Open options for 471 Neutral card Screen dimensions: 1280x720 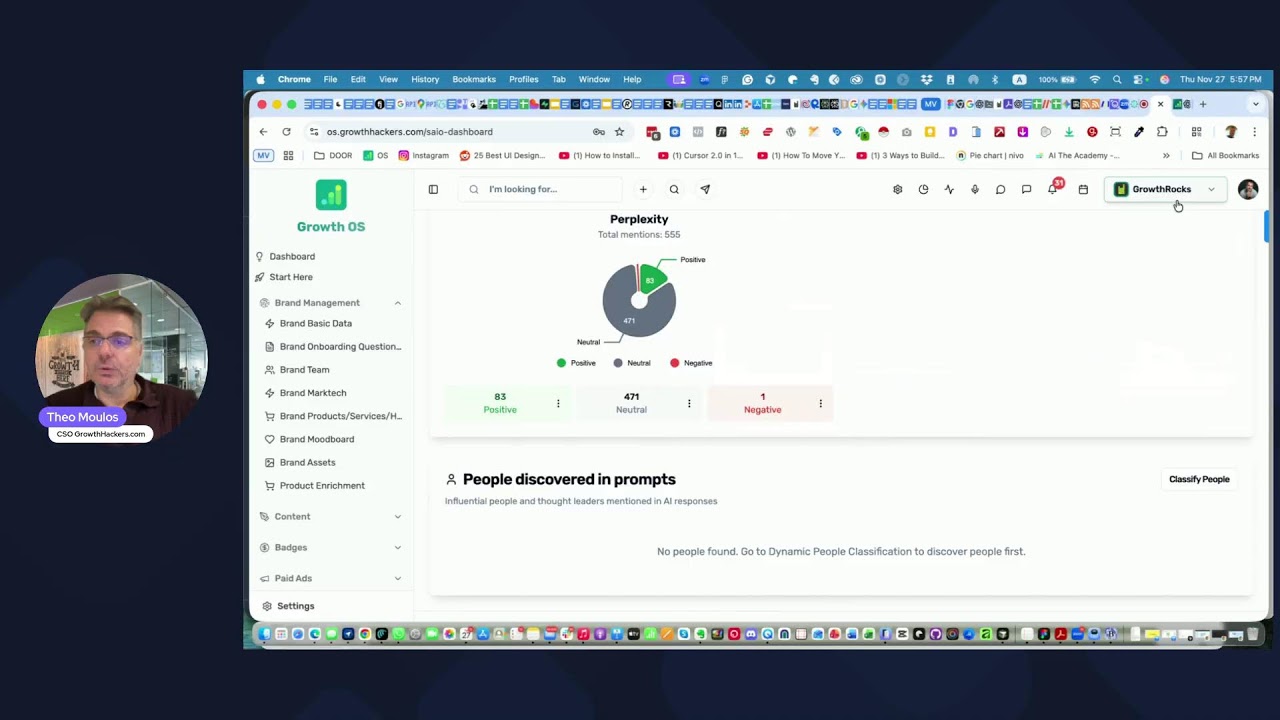coord(689,403)
